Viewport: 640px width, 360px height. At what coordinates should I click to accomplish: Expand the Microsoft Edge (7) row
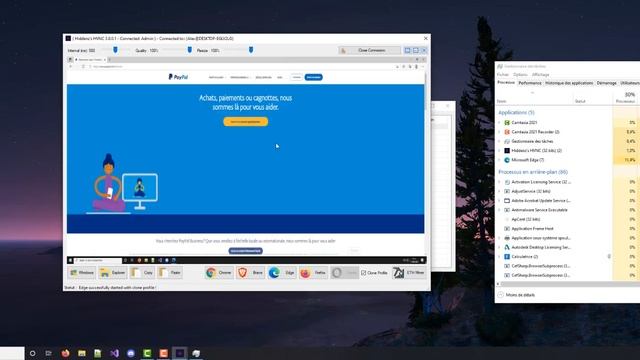pos(500,160)
